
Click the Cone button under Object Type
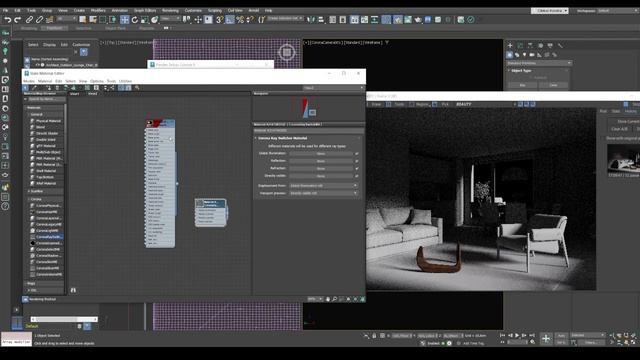click(553, 85)
